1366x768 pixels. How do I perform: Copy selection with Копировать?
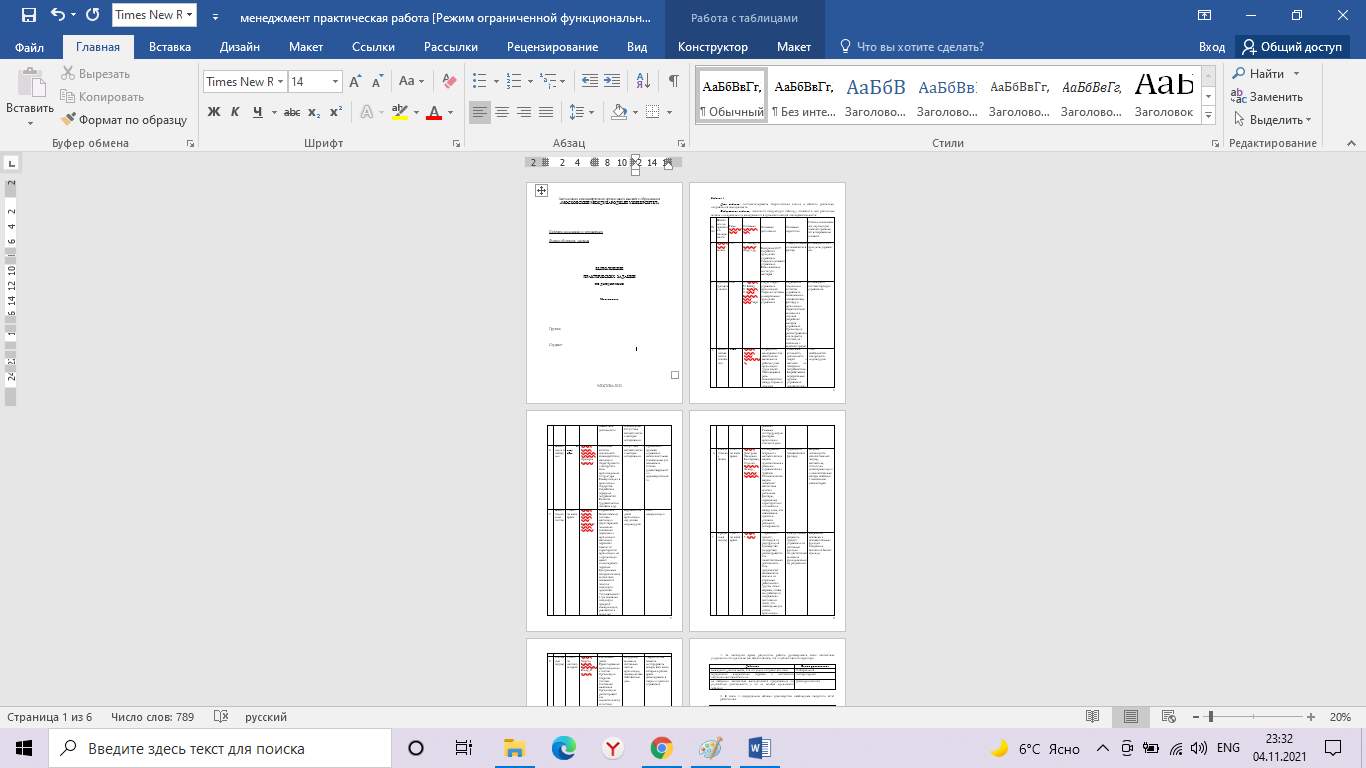[x=102, y=97]
